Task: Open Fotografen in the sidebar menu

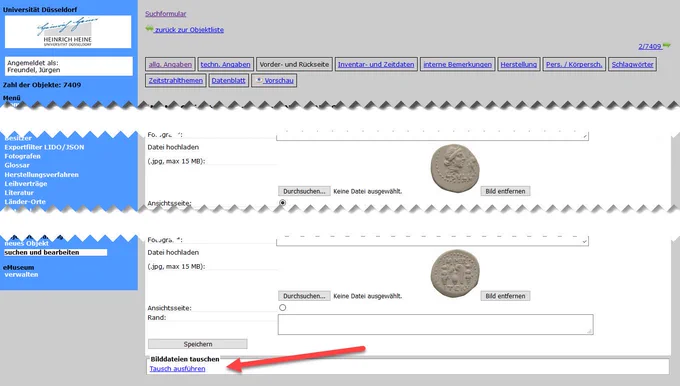Action: (22, 156)
